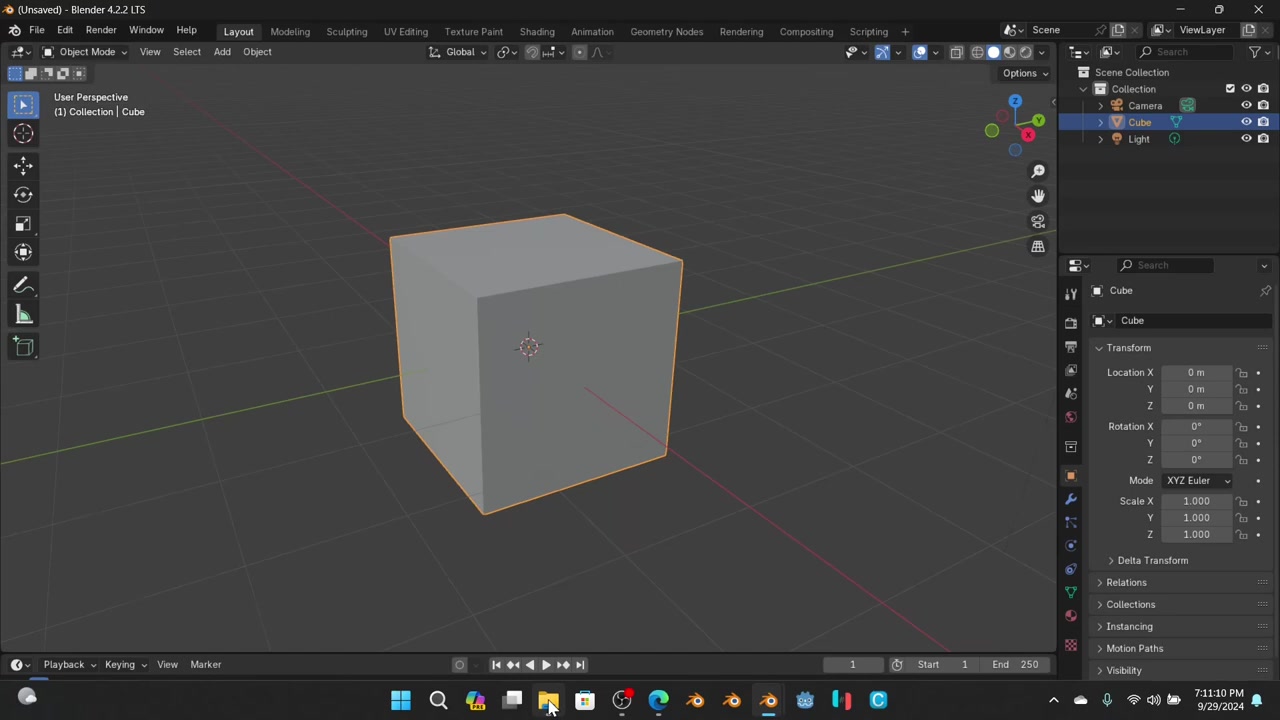Image resolution: width=1280 pixels, height=720 pixels.
Task: Select the Rotate tool
Action: coord(23,195)
